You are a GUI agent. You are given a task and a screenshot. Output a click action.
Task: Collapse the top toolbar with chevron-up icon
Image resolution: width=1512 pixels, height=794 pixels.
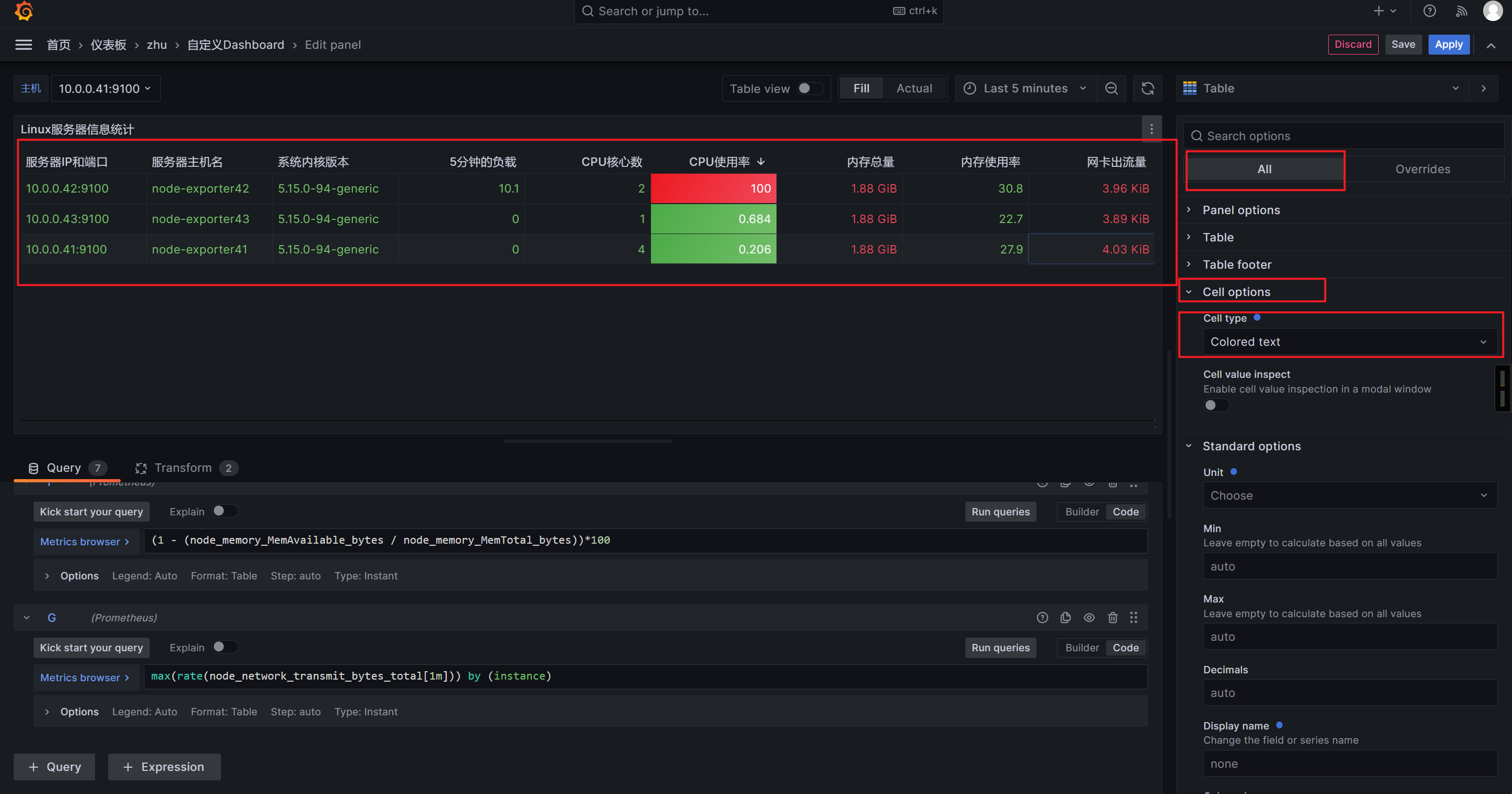tap(1491, 45)
